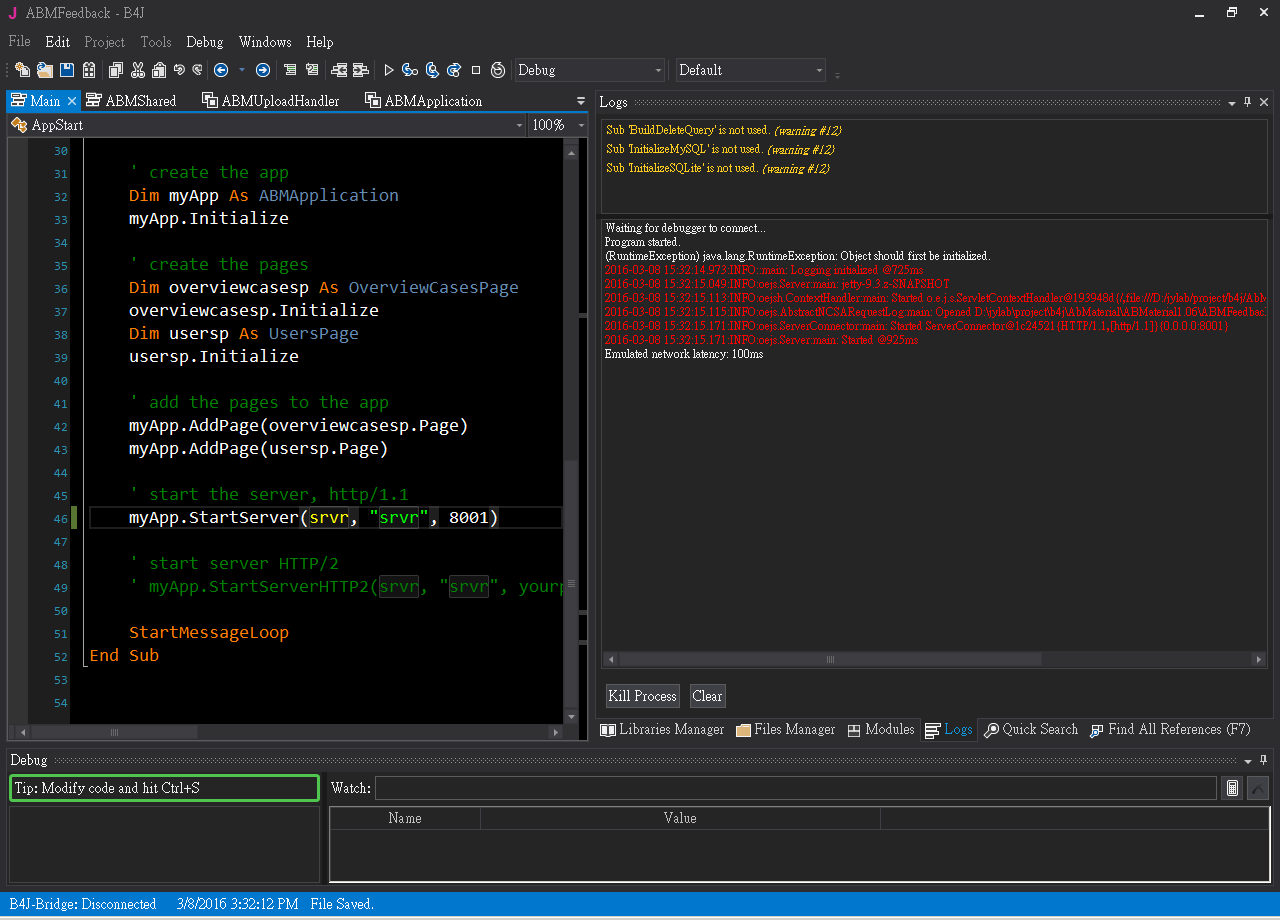Click the Navigate Backward arrow icon
1280x920 pixels.
coord(221,70)
